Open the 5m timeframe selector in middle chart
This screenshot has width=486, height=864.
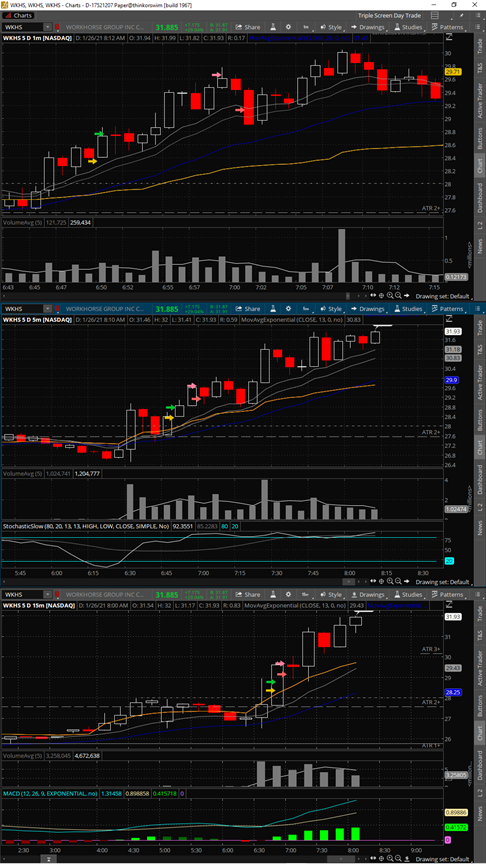pyautogui.click(x=305, y=309)
